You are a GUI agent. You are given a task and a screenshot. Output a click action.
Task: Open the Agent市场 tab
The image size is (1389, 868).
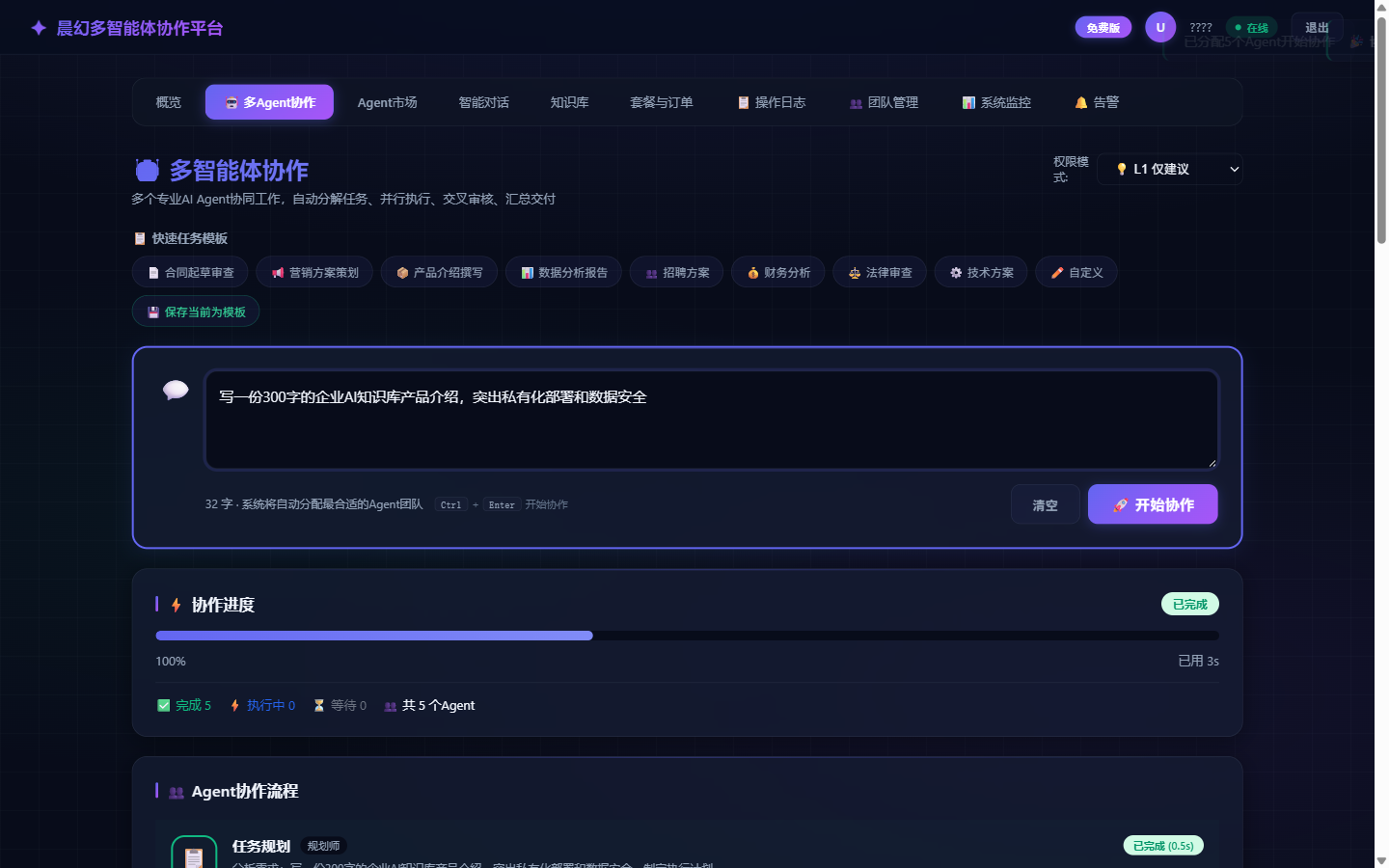[388, 102]
